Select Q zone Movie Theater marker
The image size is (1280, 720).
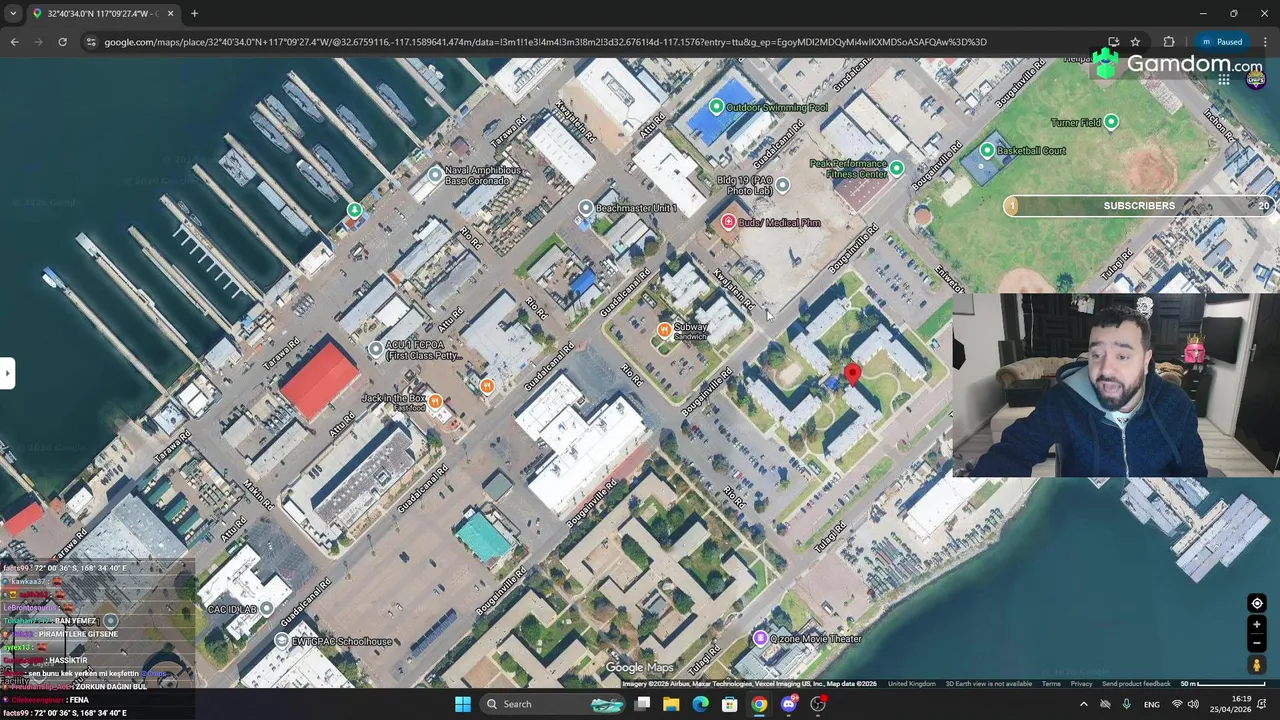pos(760,638)
